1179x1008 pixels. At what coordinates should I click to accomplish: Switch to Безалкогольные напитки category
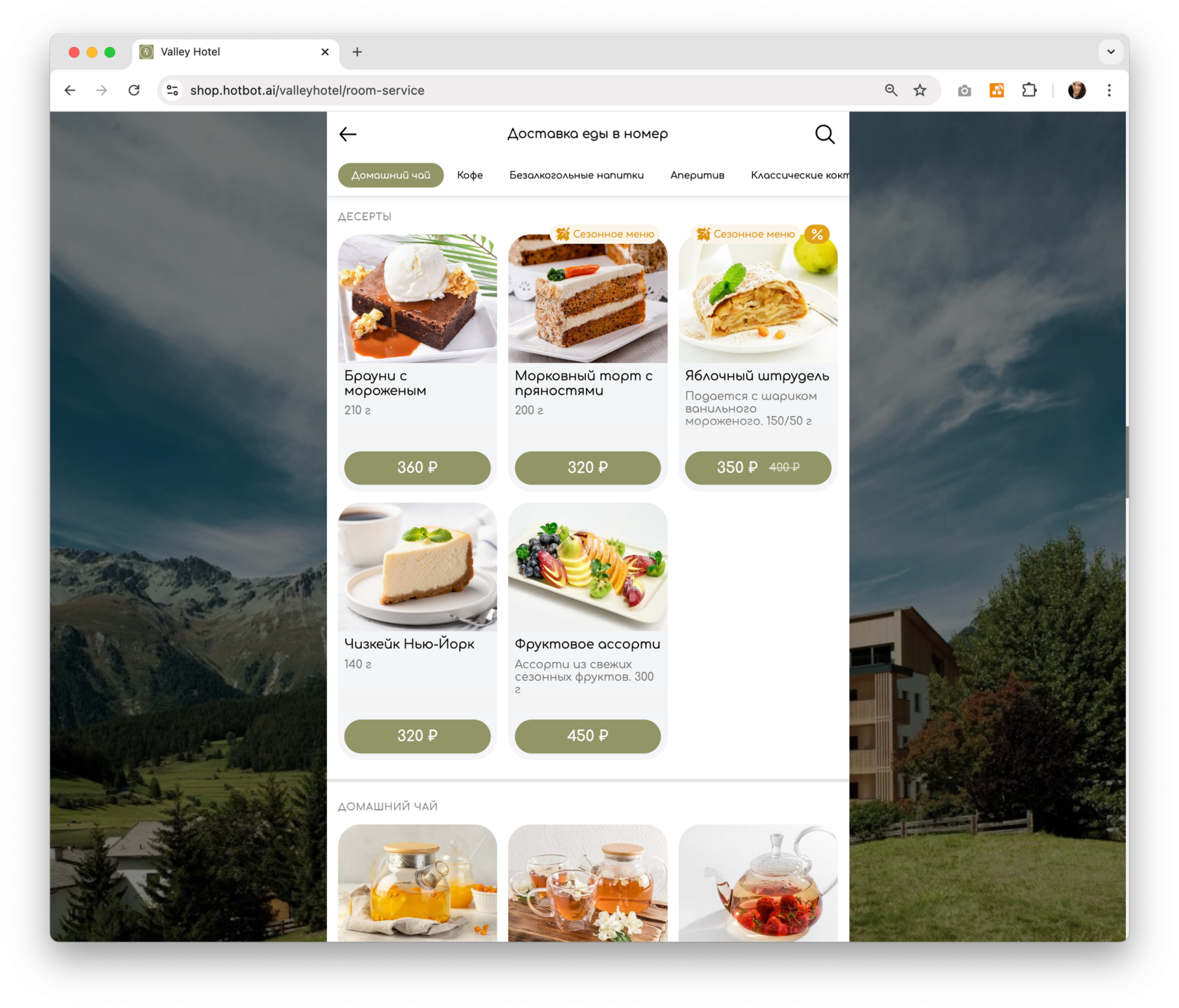pyautogui.click(x=576, y=175)
